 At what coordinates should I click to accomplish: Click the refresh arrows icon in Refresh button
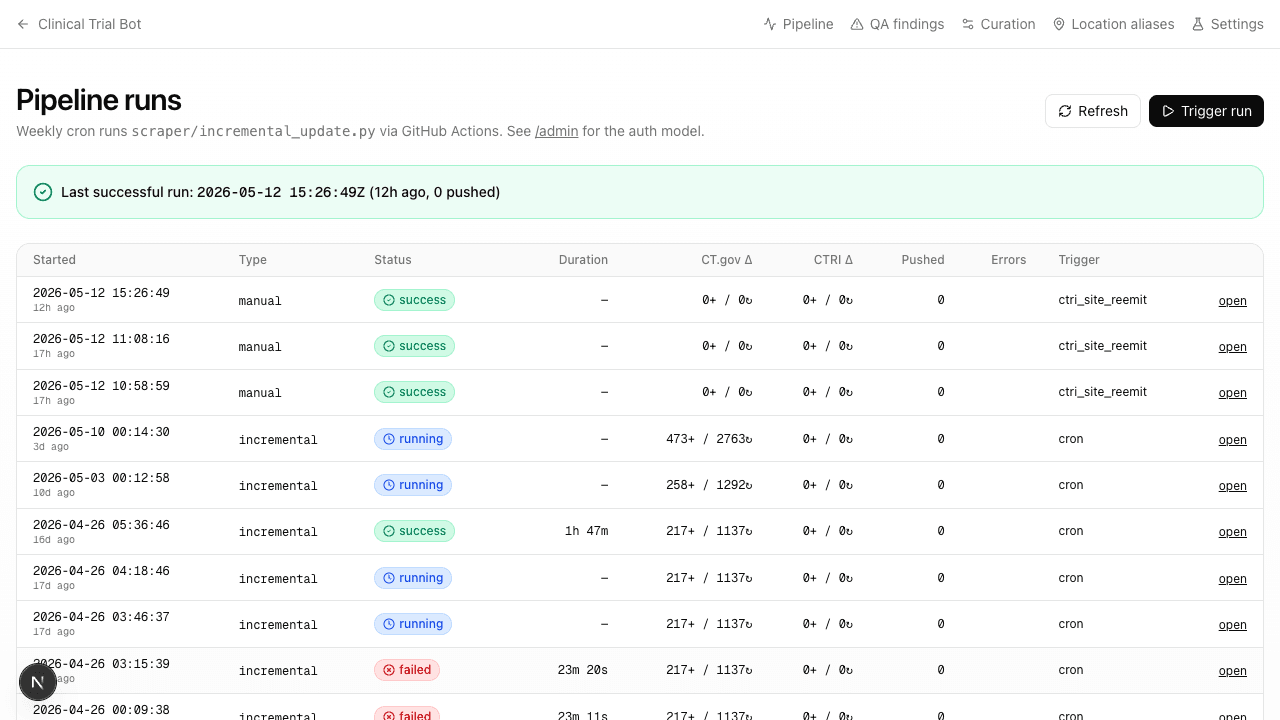(1065, 111)
